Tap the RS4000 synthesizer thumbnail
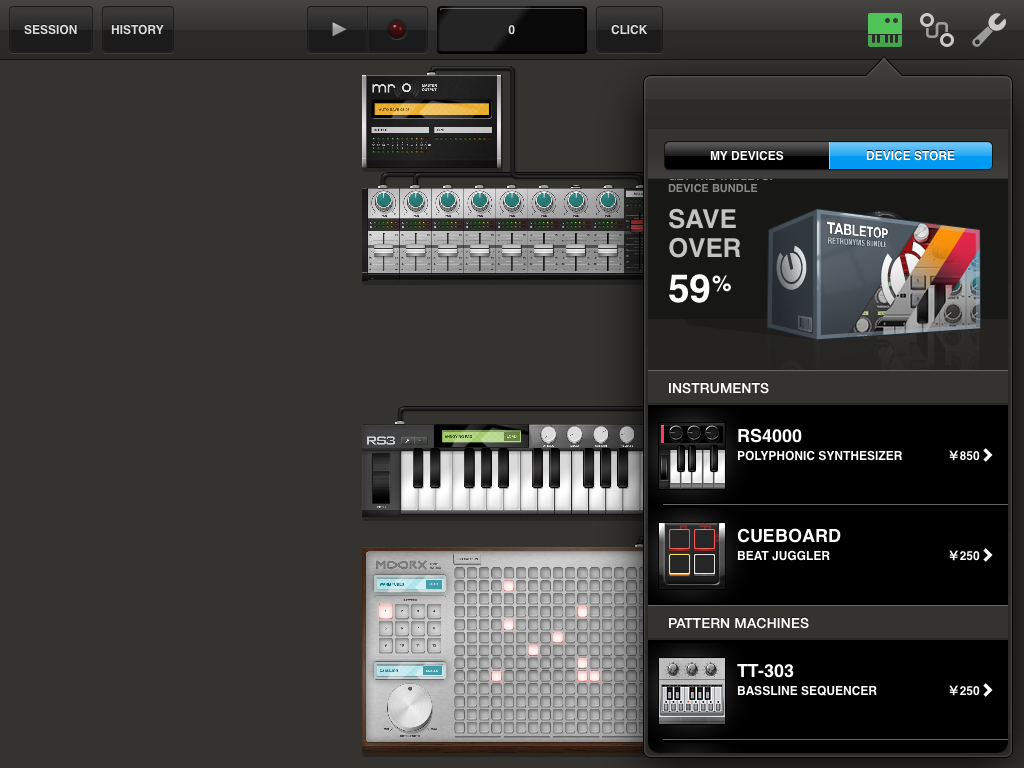Image resolution: width=1024 pixels, height=768 pixels. (692, 455)
